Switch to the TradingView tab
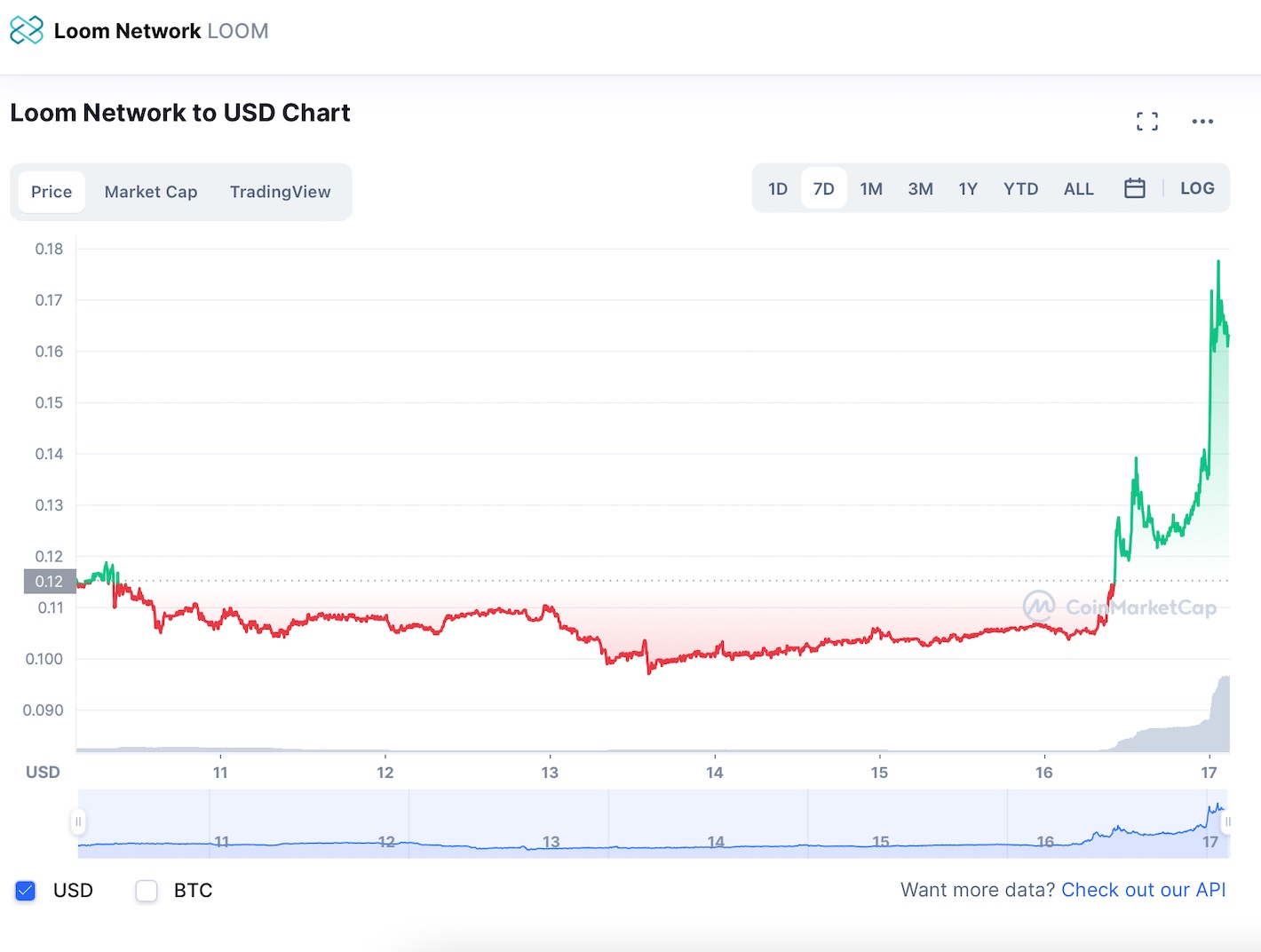Screen dimensions: 1261x952 (x=281, y=192)
